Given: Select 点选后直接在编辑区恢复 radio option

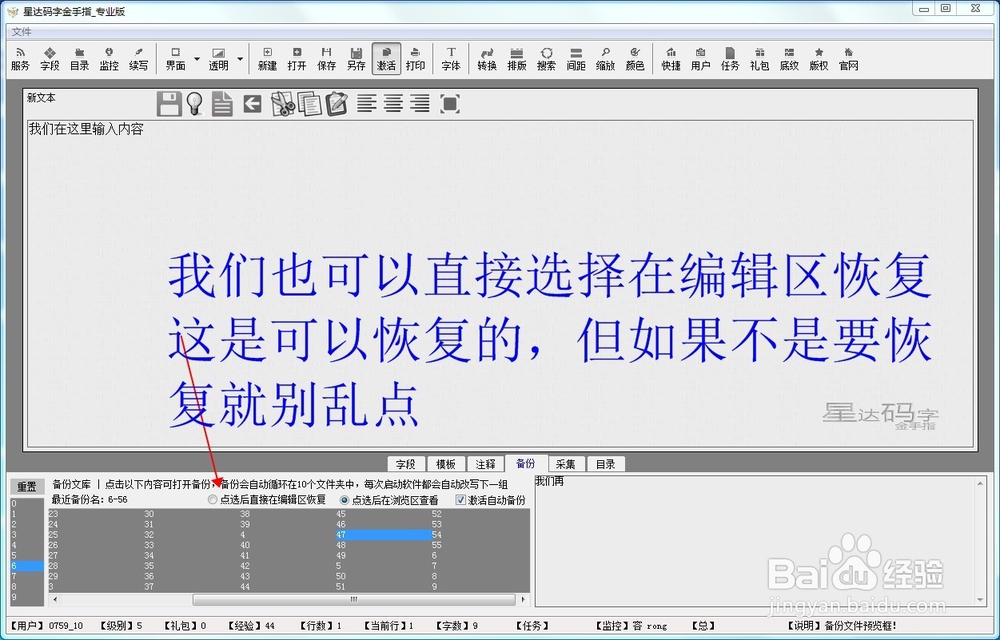Looking at the screenshot, I should tap(267, 500).
